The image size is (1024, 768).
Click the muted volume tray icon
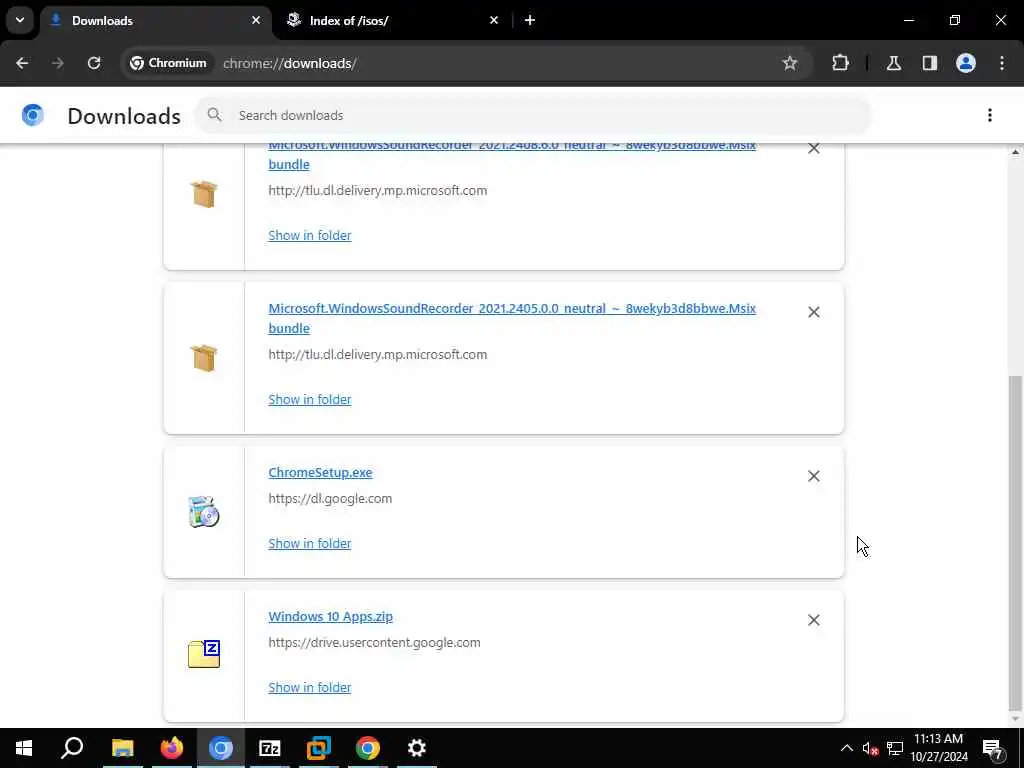(x=870, y=748)
